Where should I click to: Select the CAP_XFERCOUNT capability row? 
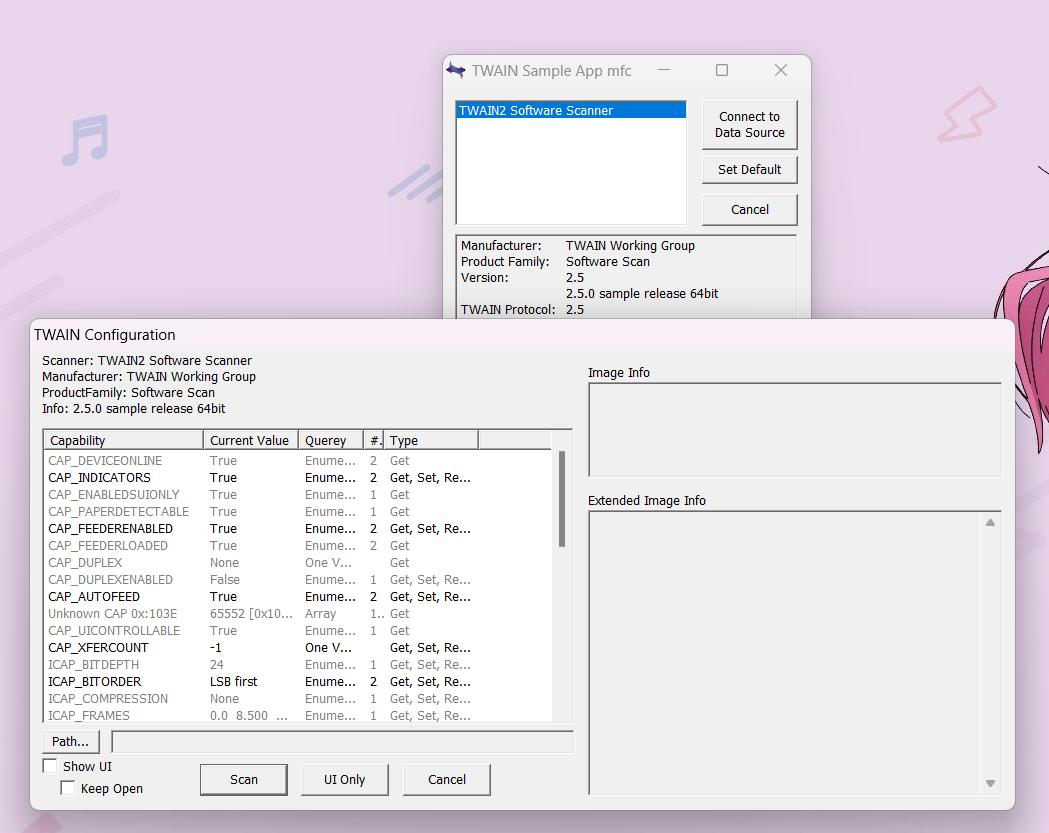[x=298, y=648]
